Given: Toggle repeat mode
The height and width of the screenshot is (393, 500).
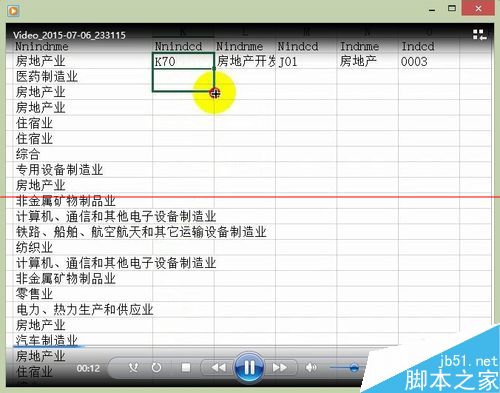Looking at the screenshot, I should tap(156, 368).
